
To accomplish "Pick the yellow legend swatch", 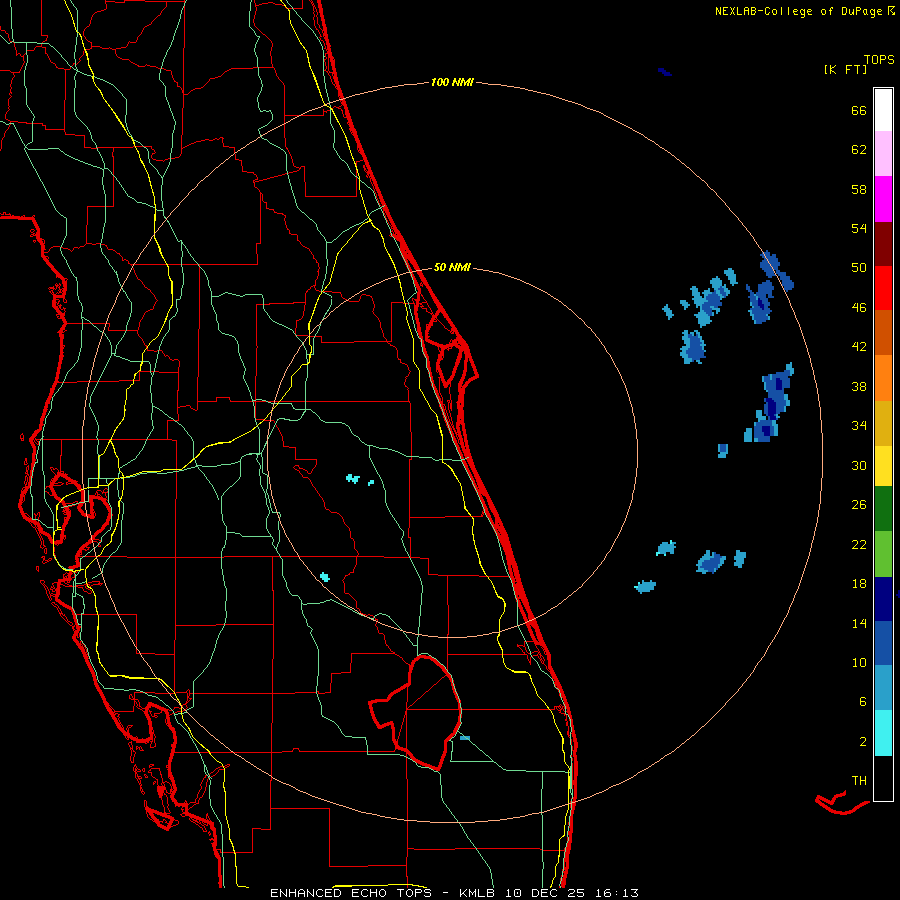I will point(883,466).
